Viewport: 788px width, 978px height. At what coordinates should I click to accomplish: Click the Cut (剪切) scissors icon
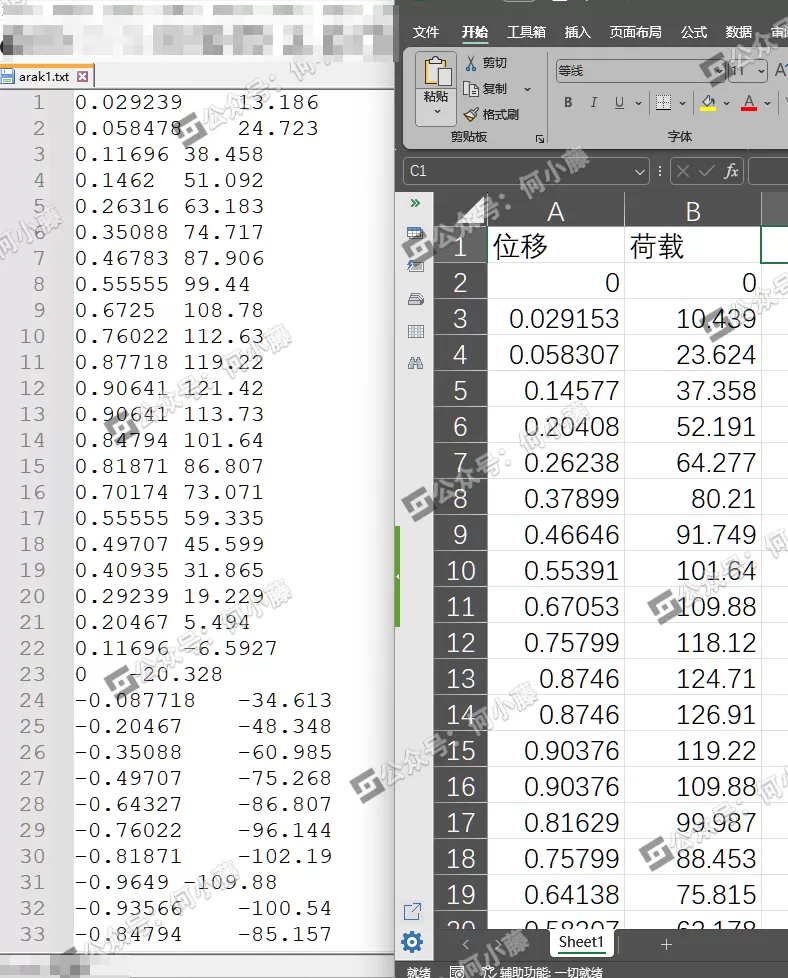[x=471, y=63]
